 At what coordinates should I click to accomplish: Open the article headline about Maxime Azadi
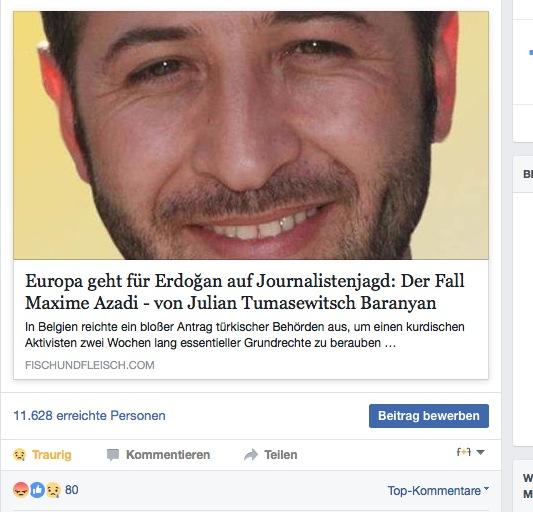coord(245,292)
